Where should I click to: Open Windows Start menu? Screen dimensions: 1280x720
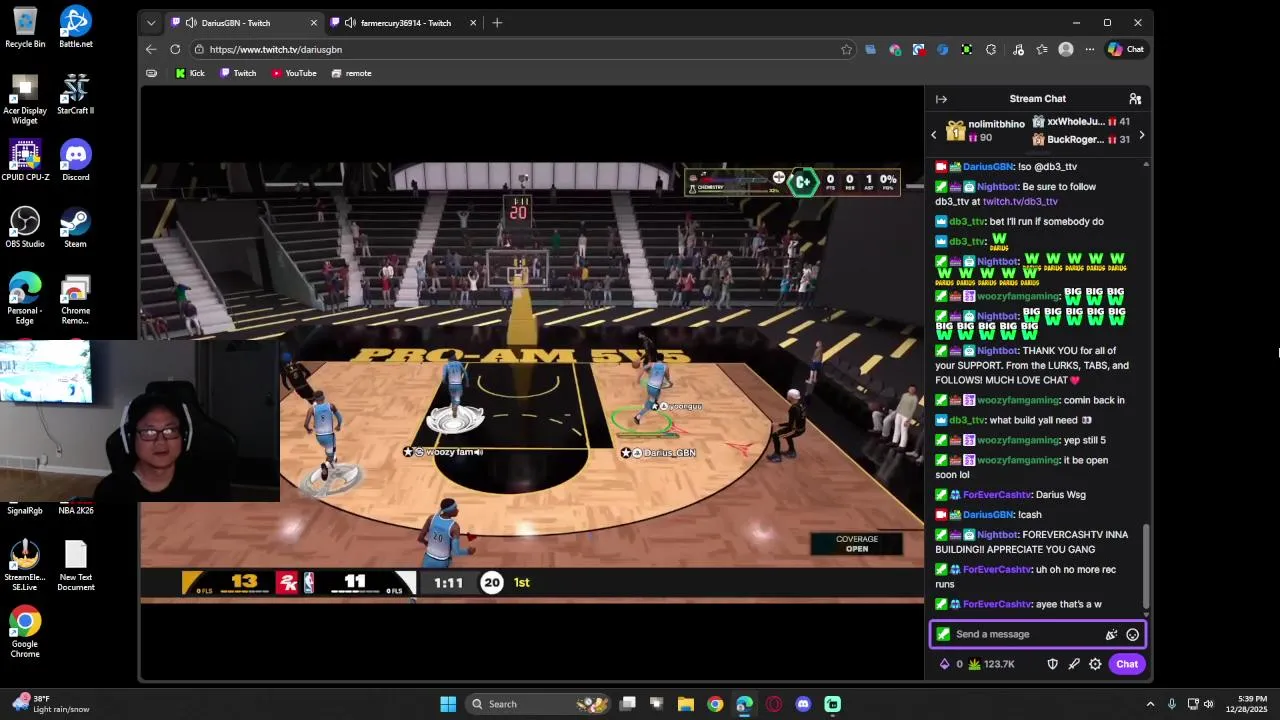coord(448,704)
